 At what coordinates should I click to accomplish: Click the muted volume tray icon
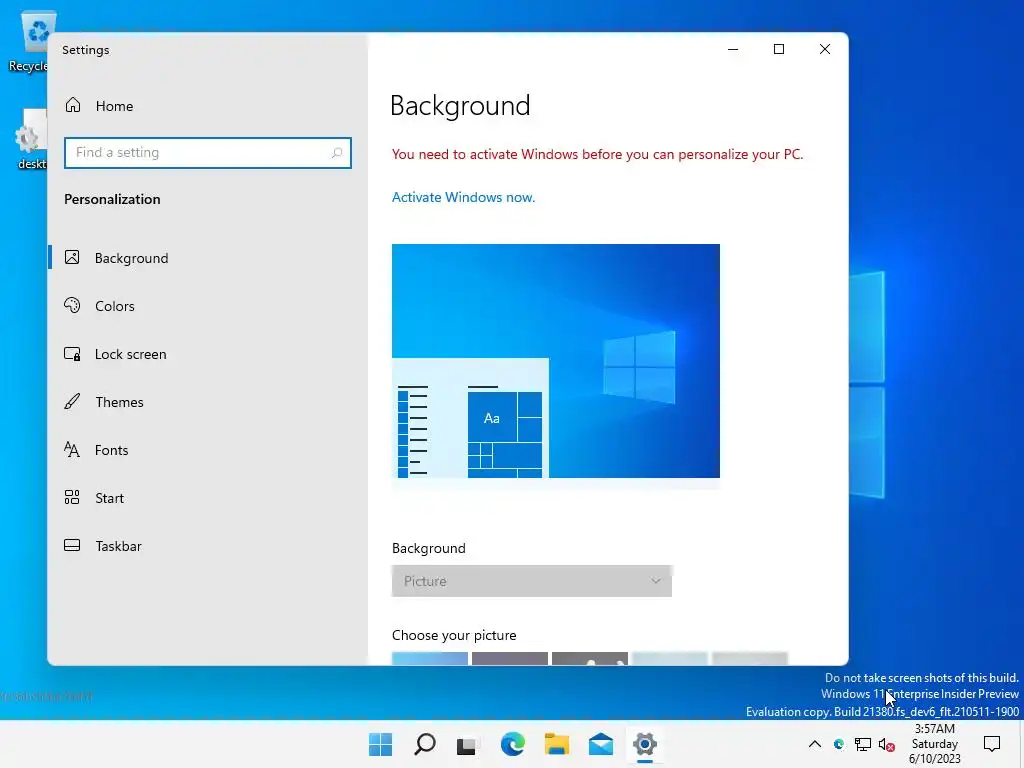tap(887, 744)
